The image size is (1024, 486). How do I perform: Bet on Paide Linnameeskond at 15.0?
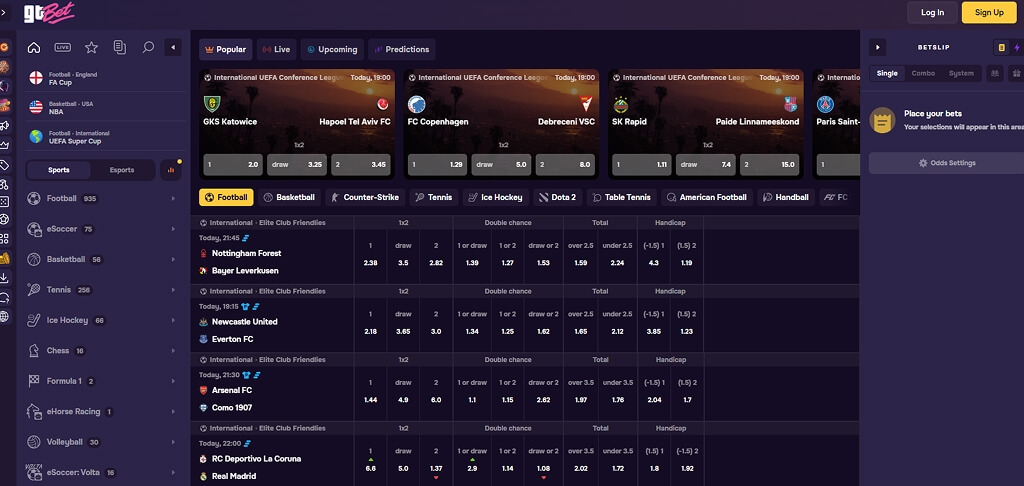click(770, 165)
